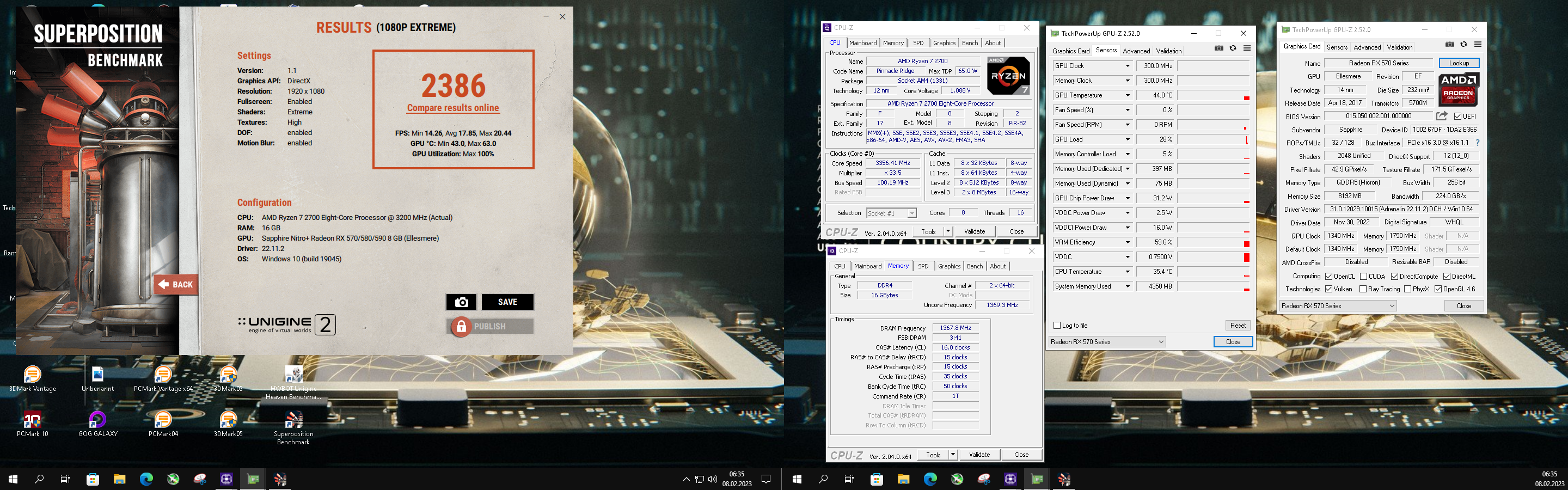Viewport: 1568px width, 490px height.
Task: Open the HWBOT Unigine Heaven Benchmark shortcut
Action: (293, 383)
